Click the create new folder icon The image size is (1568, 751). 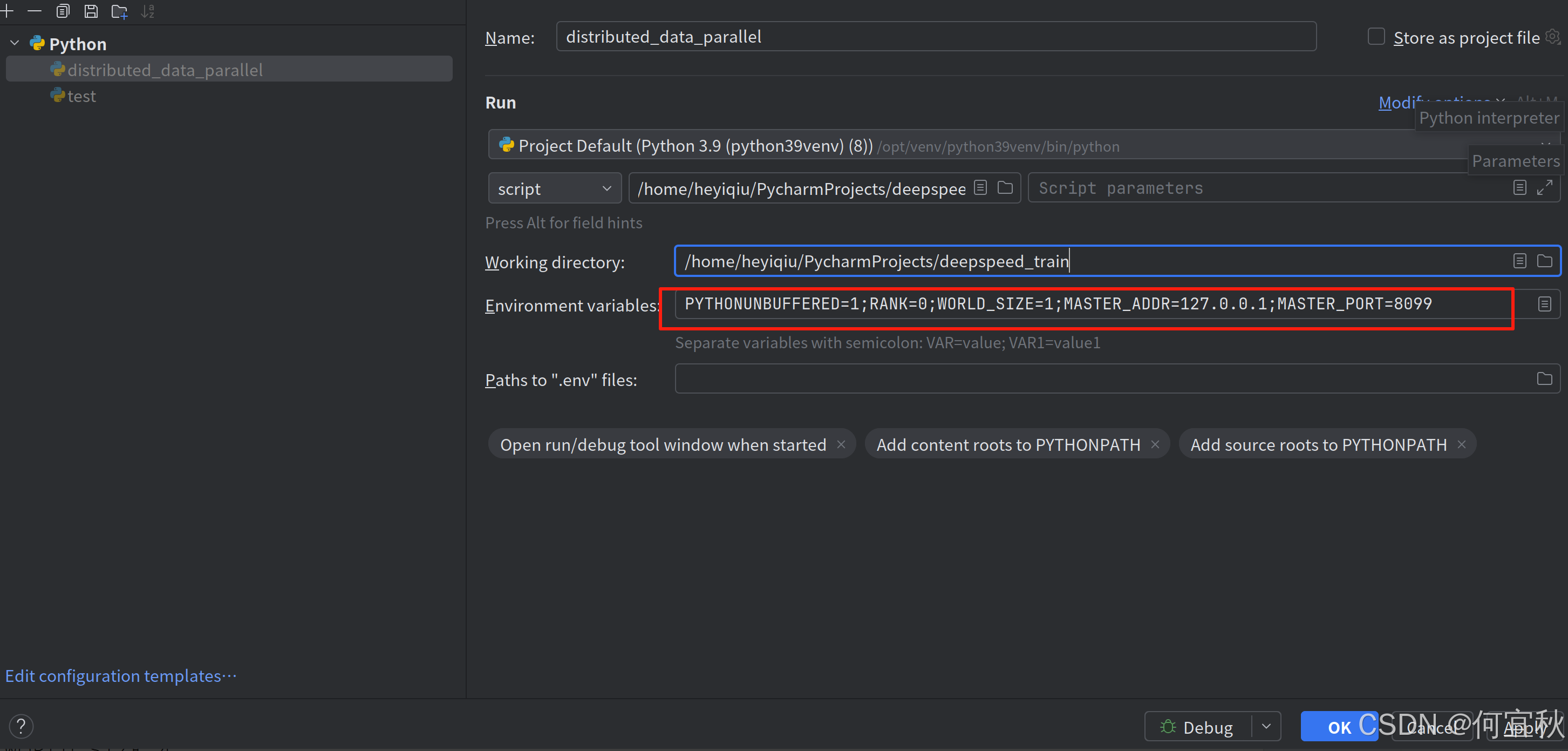pyautogui.click(x=119, y=11)
